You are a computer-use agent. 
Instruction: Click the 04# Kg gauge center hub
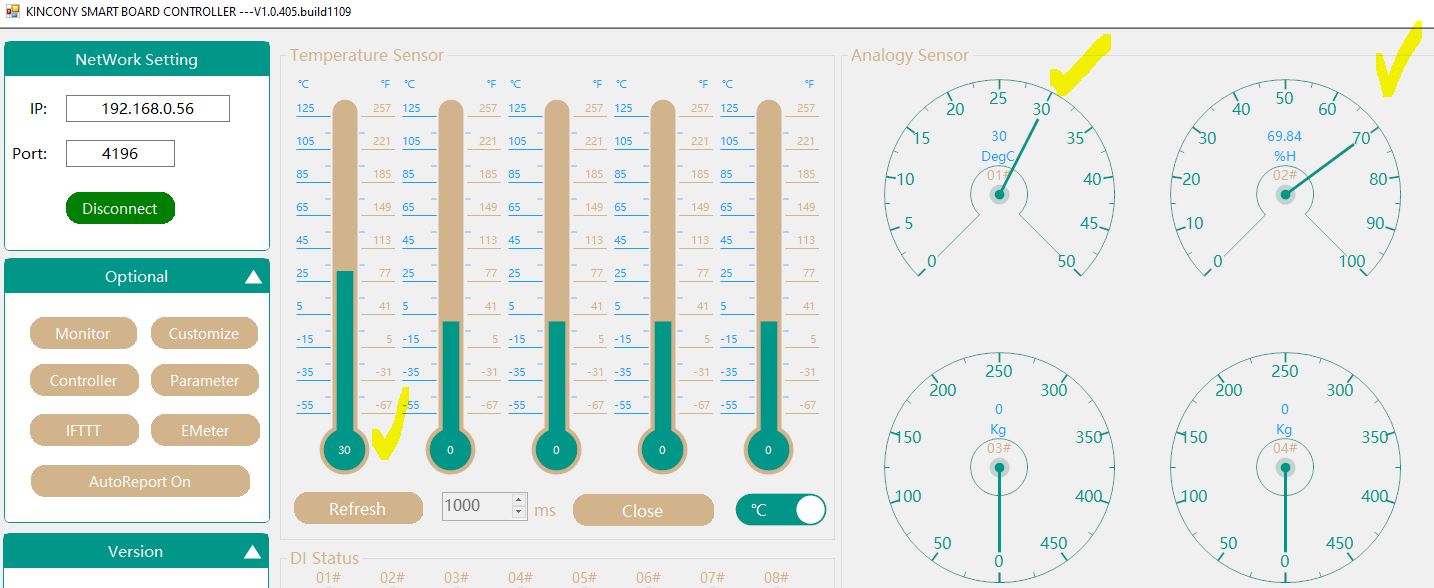click(1285, 467)
